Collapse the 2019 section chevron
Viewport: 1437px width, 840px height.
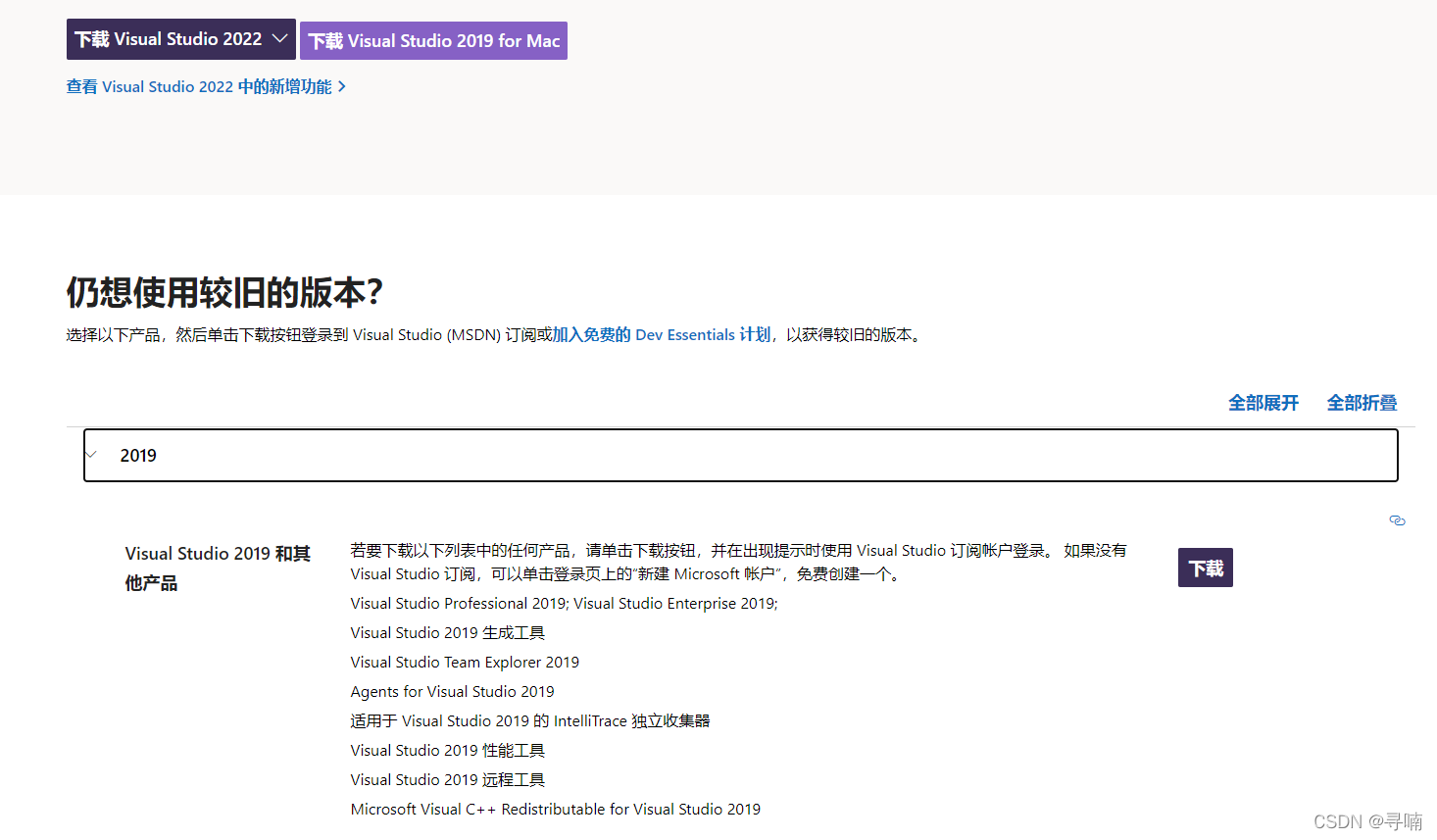(91, 455)
